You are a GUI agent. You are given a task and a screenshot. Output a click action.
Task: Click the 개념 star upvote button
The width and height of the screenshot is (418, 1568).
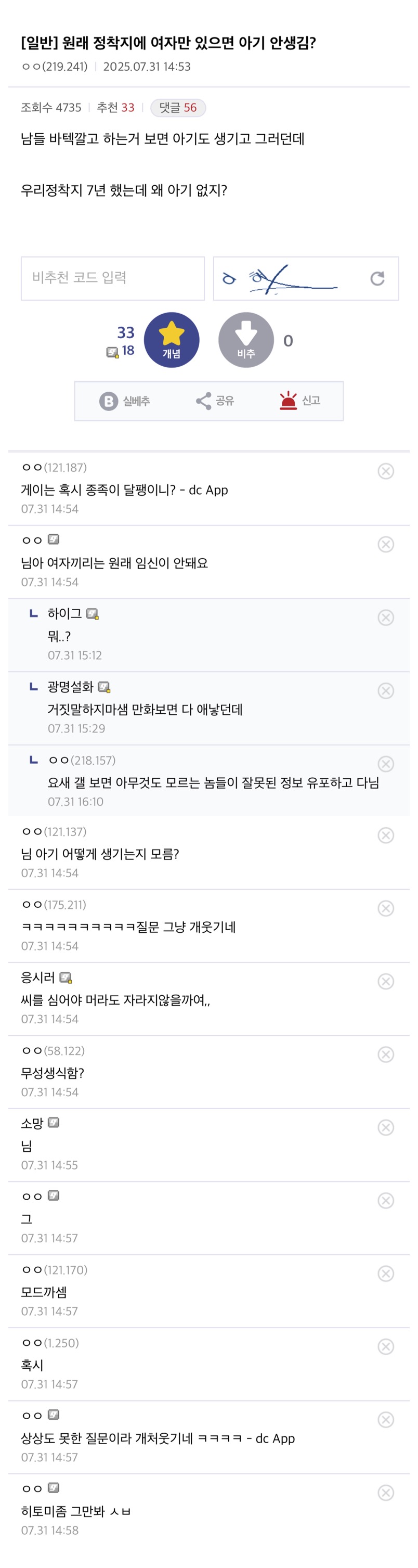tap(171, 340)
